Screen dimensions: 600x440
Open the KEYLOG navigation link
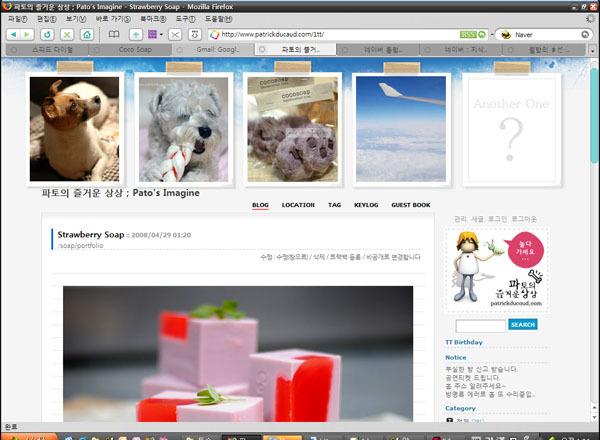tap(366, 205)
